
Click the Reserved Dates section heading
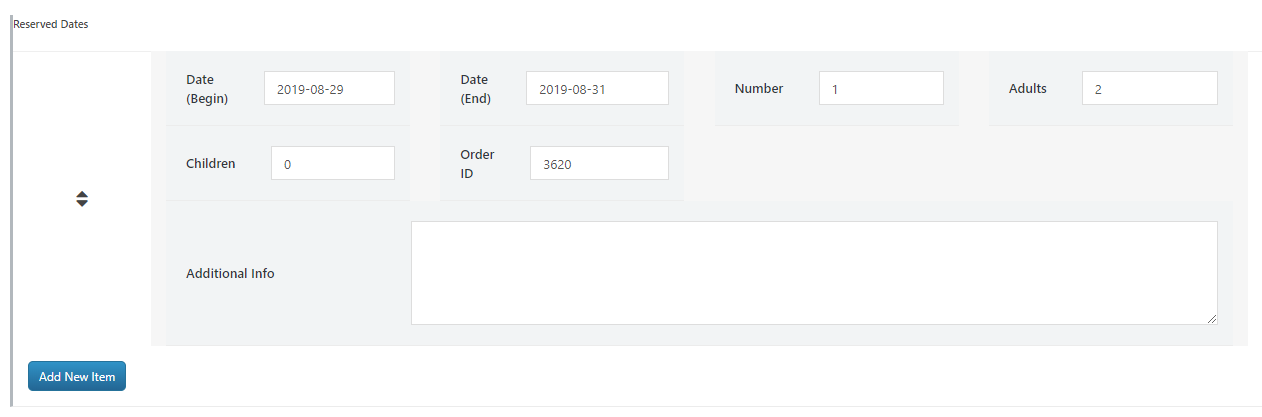pyautogui.click(x=51, y=24)
